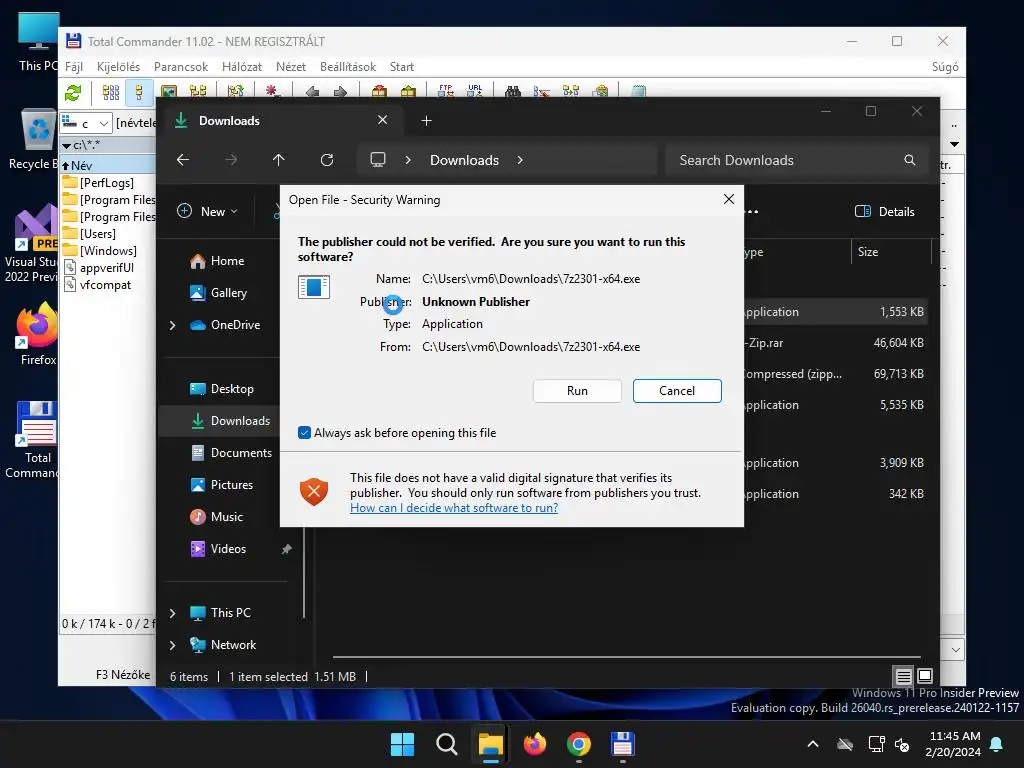Open Fájl menu in Total Commander
Screen dimensions: 1024x768
point(74,67)
